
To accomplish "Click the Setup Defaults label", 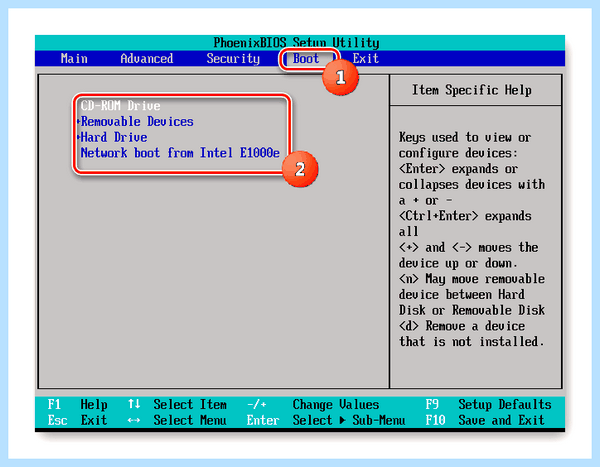I will tap(505, 404).
